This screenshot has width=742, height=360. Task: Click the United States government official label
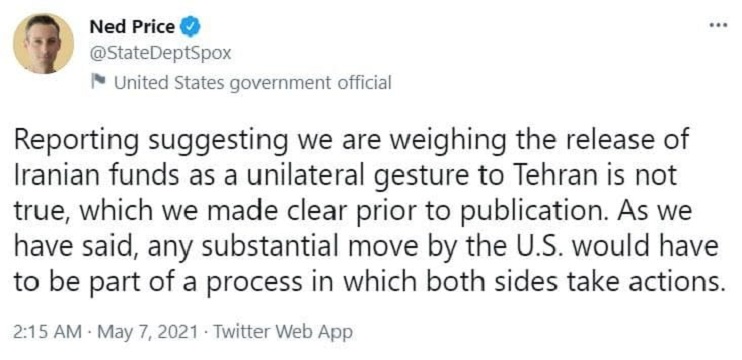coord(253,83)
